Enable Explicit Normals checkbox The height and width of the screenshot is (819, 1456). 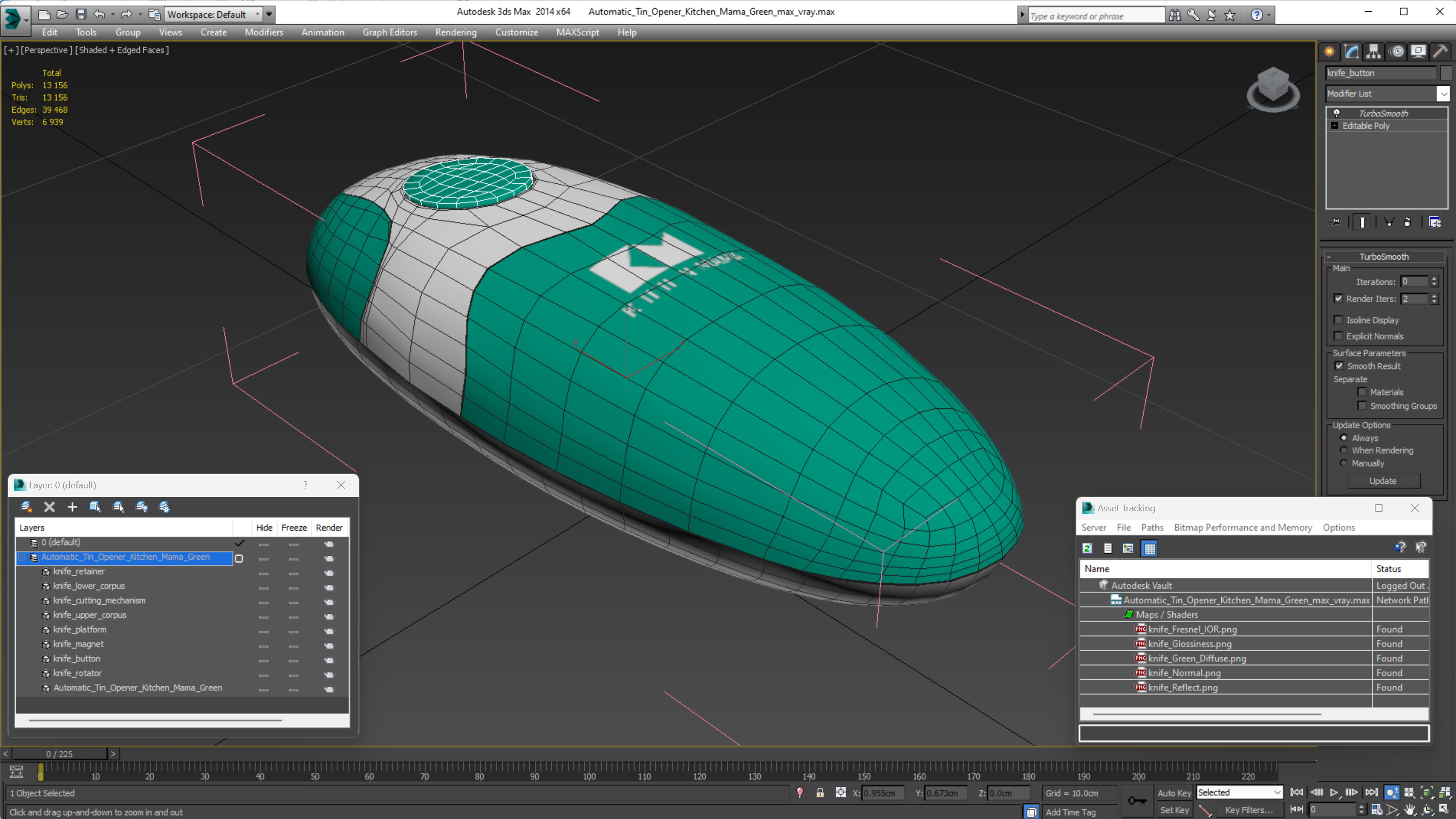1339,336
